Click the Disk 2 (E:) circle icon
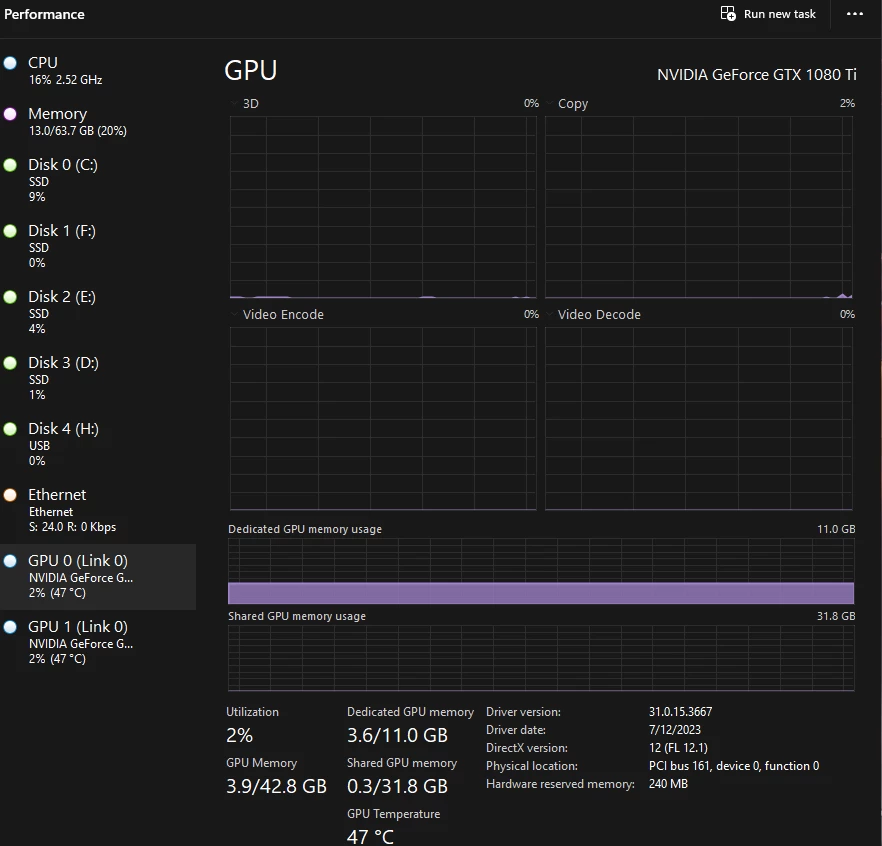 point(10,297)
